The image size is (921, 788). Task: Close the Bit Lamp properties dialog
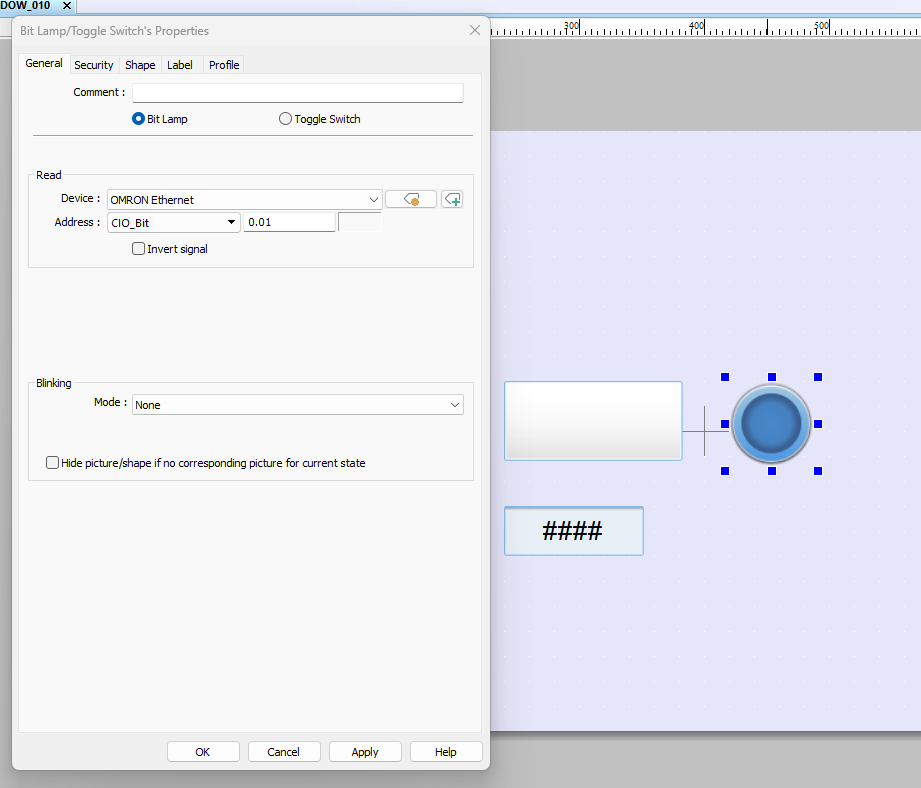(x=474, y=31)
